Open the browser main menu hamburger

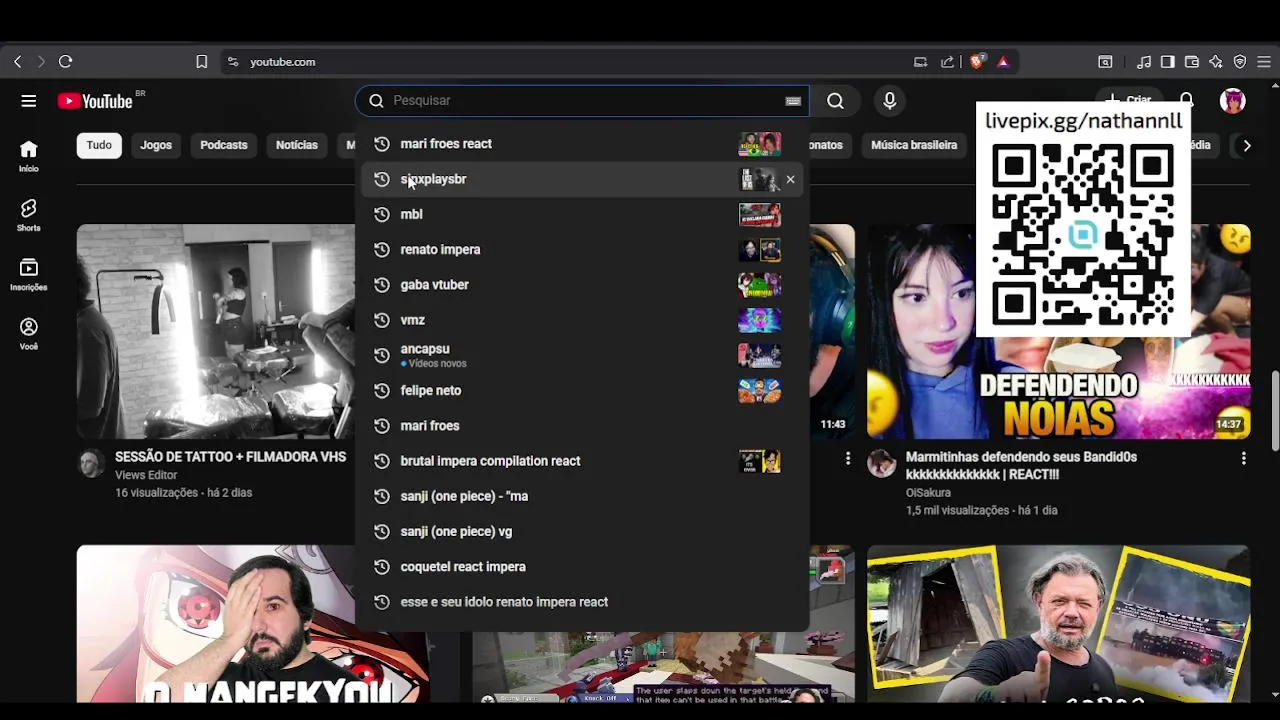click(1264, 62)
